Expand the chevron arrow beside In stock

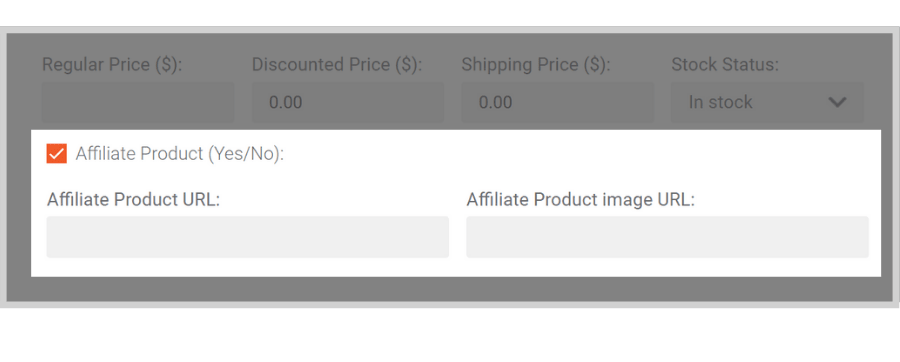tap(837, 103)
